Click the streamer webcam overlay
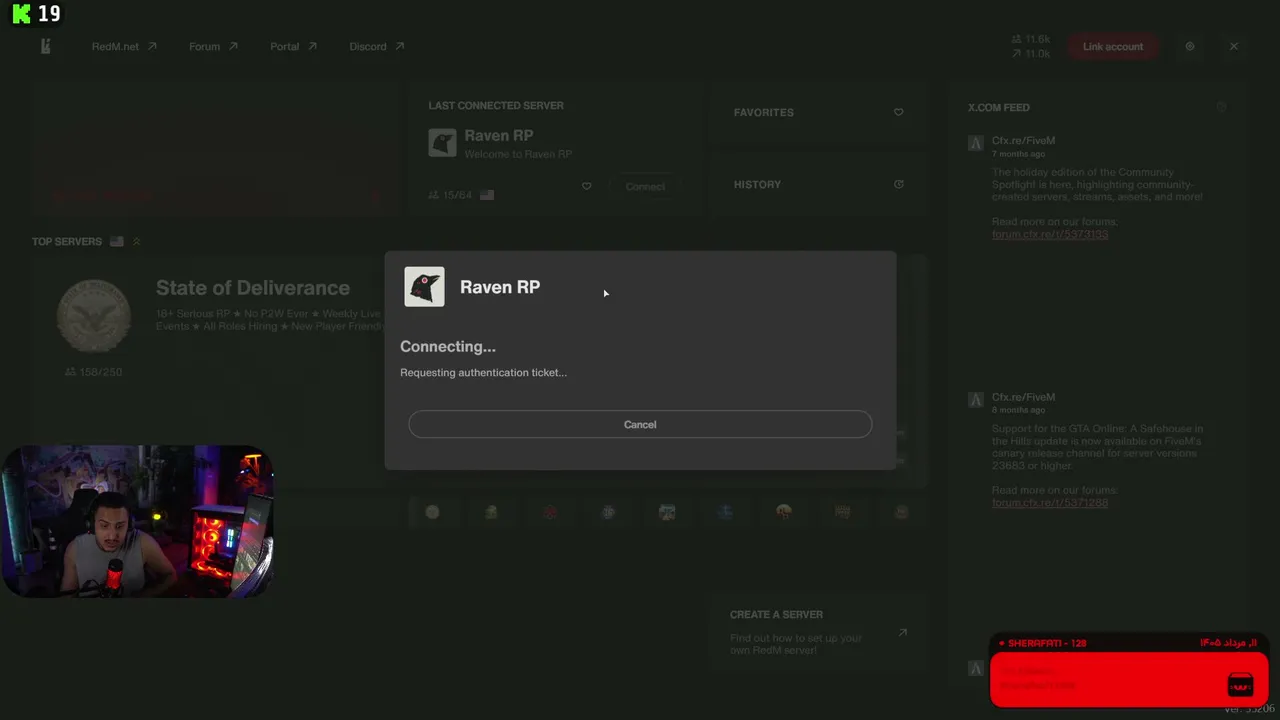This screenshot has width=1280, height=720. (138, 521)
